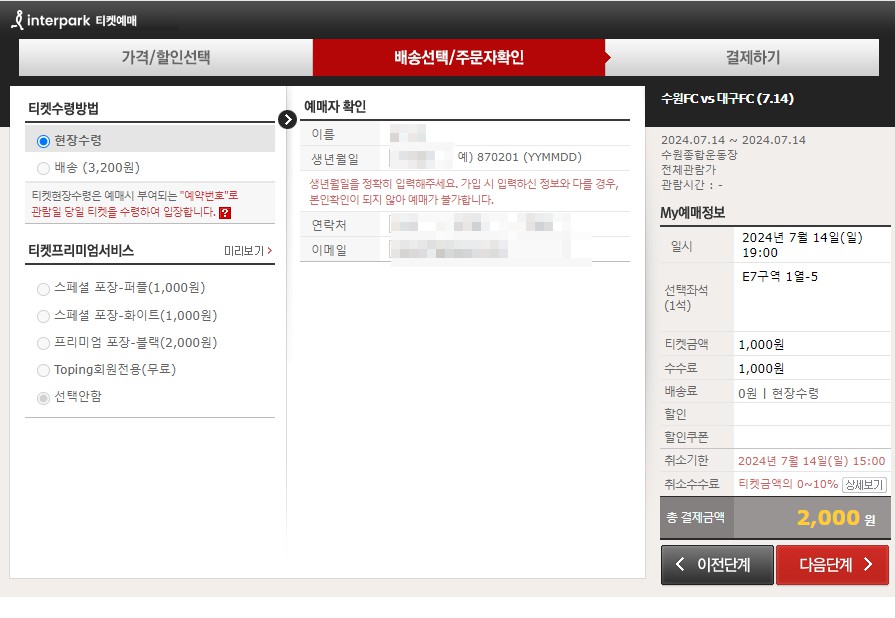
Task: Click the round black arrow icon beside 예매자 확인
Action: click(x=287, y=119)
